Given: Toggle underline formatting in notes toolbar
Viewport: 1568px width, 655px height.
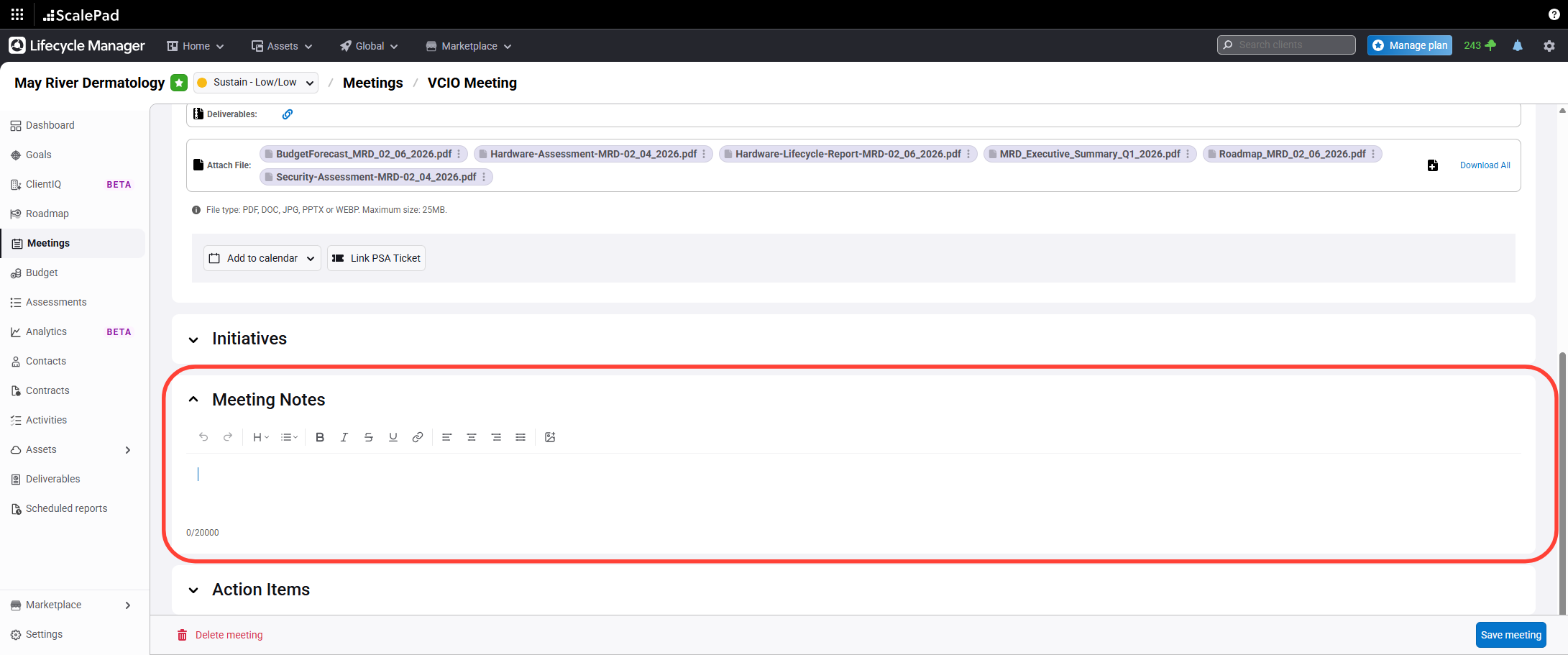Looking at the screenshot, I should 393,437.
